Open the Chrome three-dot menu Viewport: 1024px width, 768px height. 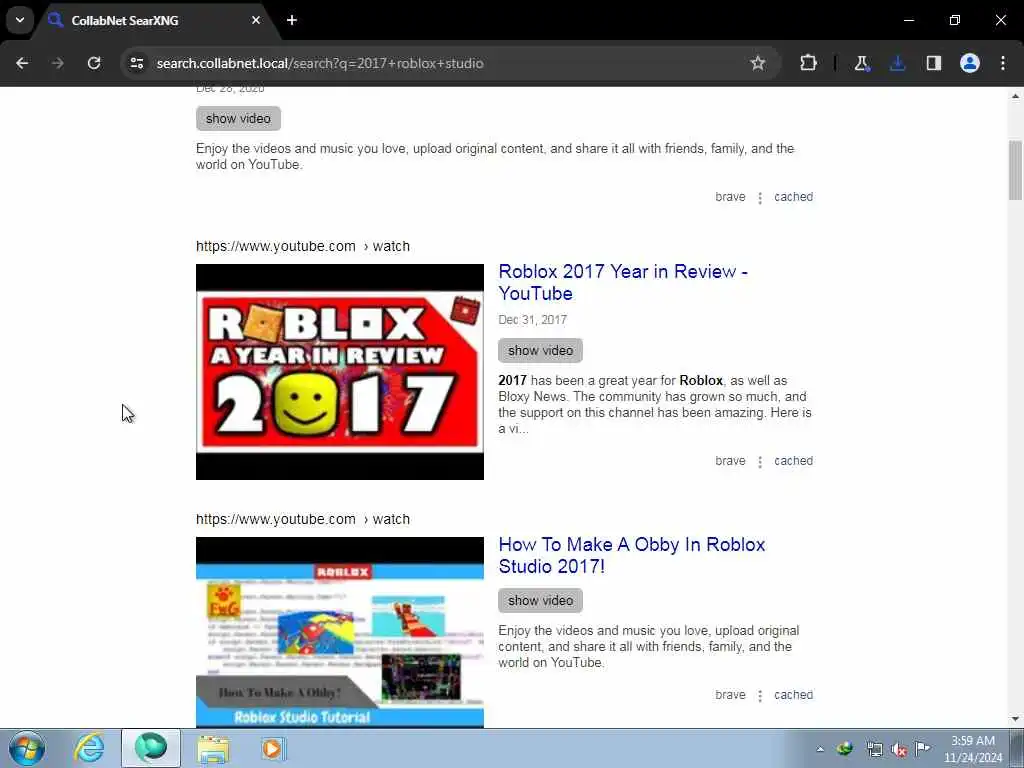pyautogui.click(x=1002, y=63)
